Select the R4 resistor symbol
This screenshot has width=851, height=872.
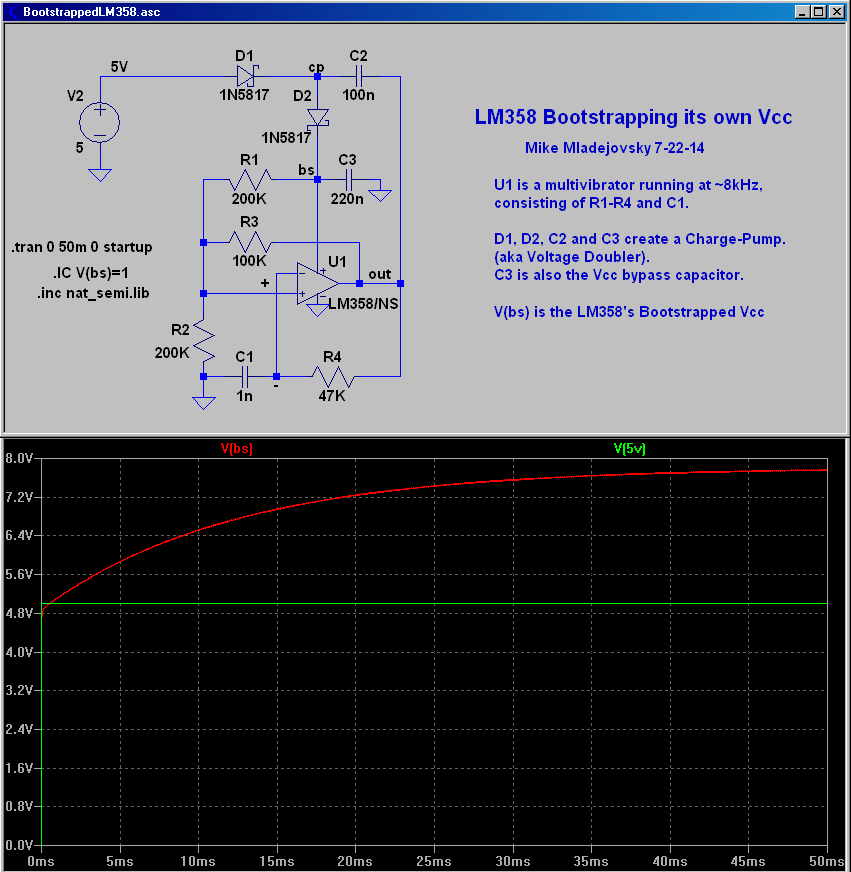332,376
